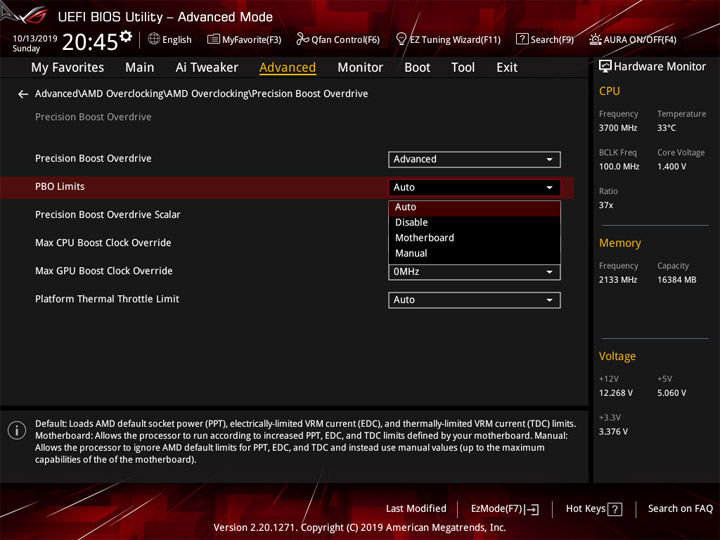Open Platform Thermal Throttle Limit dropdown
Viewport: 720px width, 540px height.
(x=474, y=300)
